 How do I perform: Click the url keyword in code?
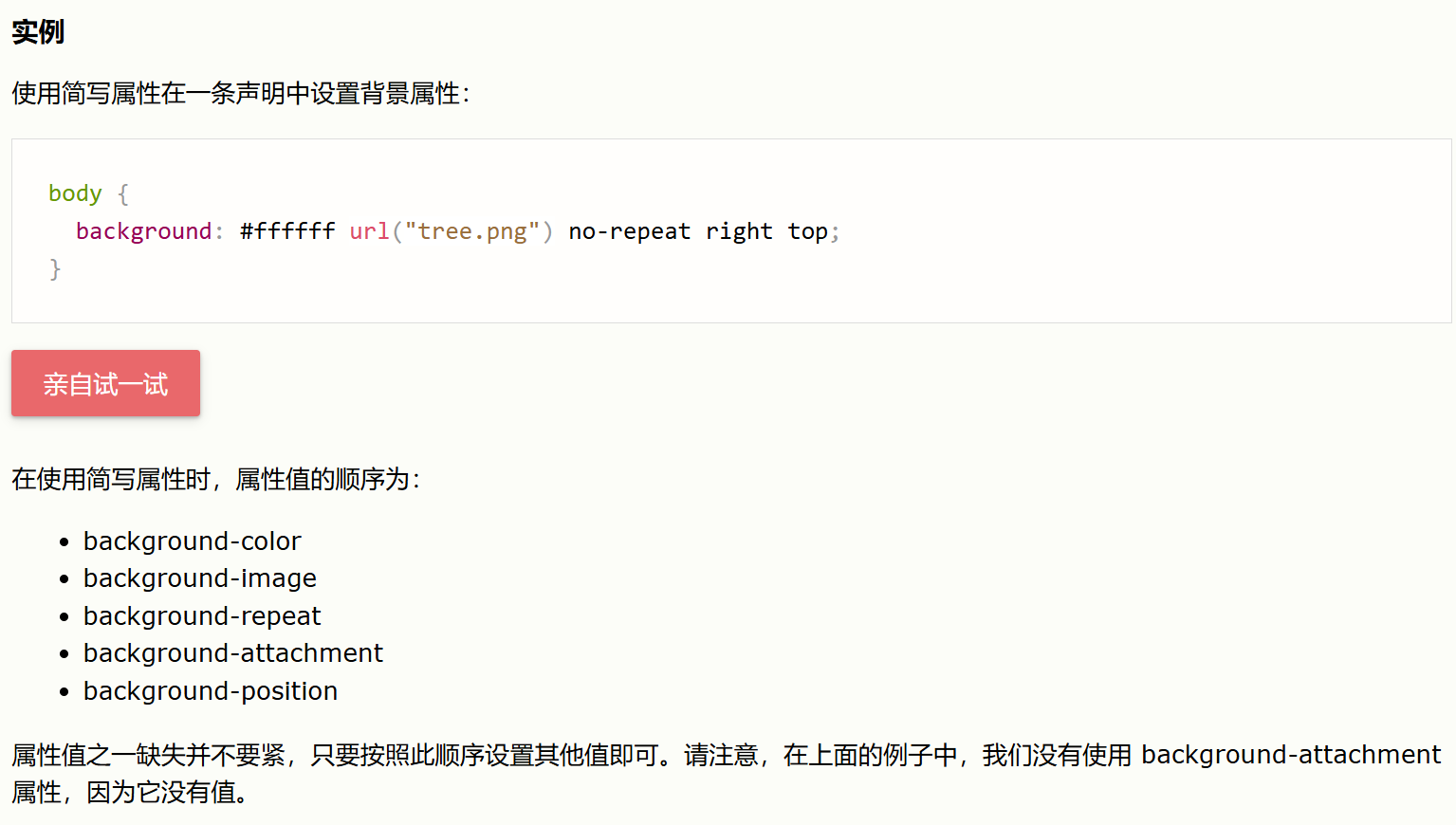(369, 231)
